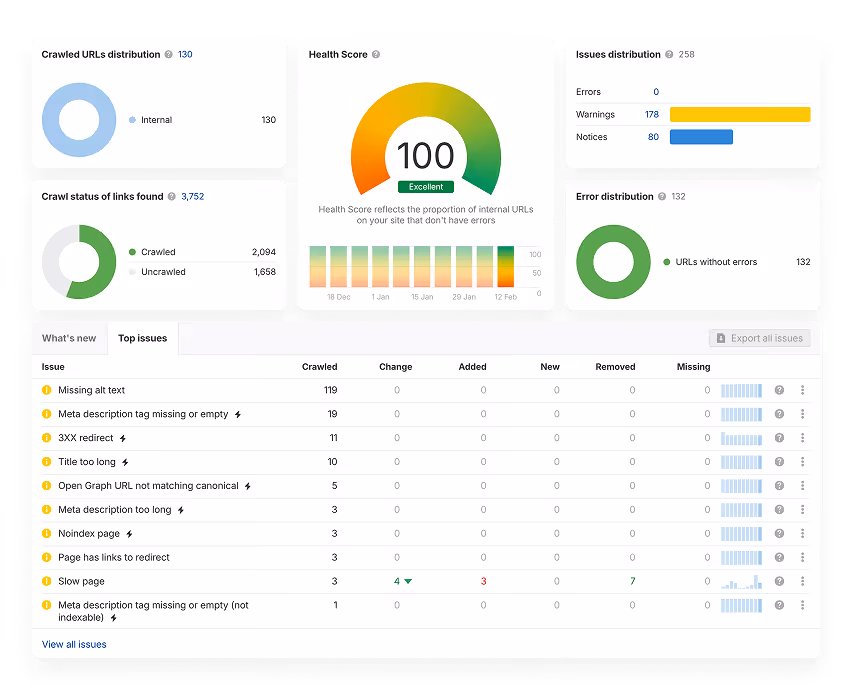This screenshot has width=854, height=694.
Task: Click help icon in Meta description tag missing or empty row
Action: (779, 414)
